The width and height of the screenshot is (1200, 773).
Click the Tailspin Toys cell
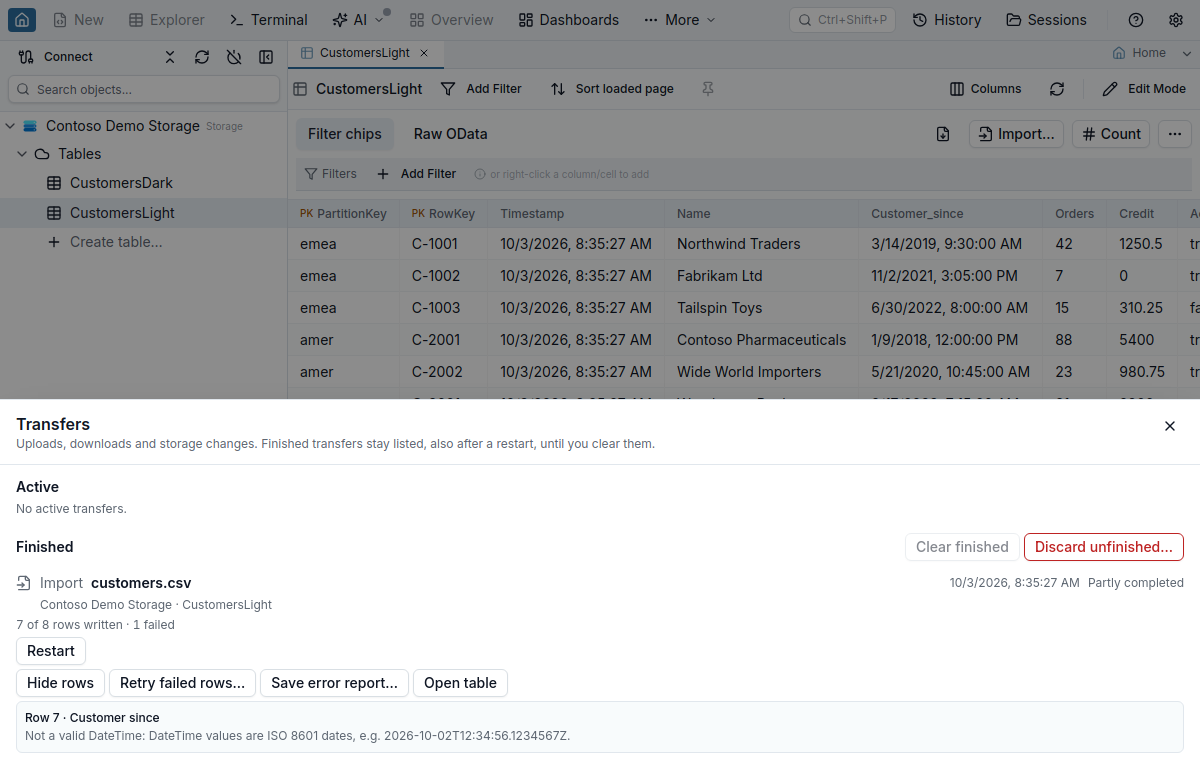763,308
